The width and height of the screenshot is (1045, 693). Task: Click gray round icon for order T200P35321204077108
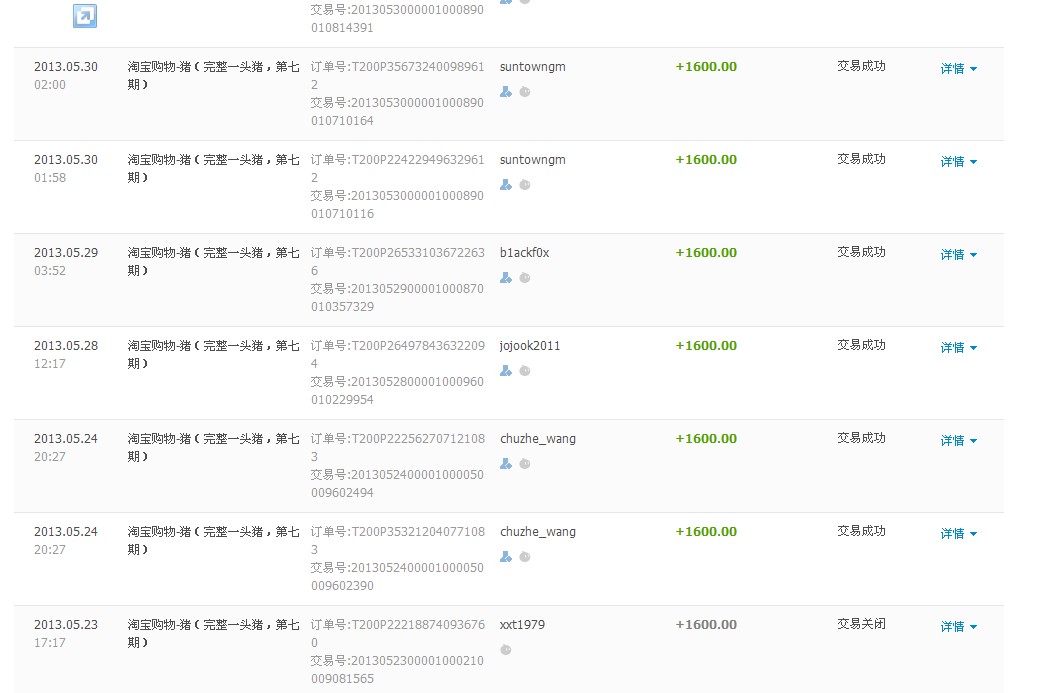click(x=525, y=557)
